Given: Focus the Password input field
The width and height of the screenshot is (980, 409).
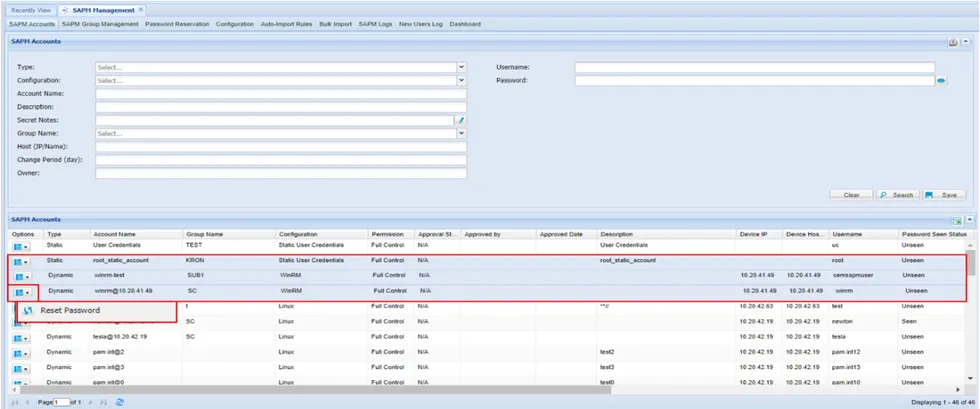Looking at the screenshot, I should click(x=755, y=81).
